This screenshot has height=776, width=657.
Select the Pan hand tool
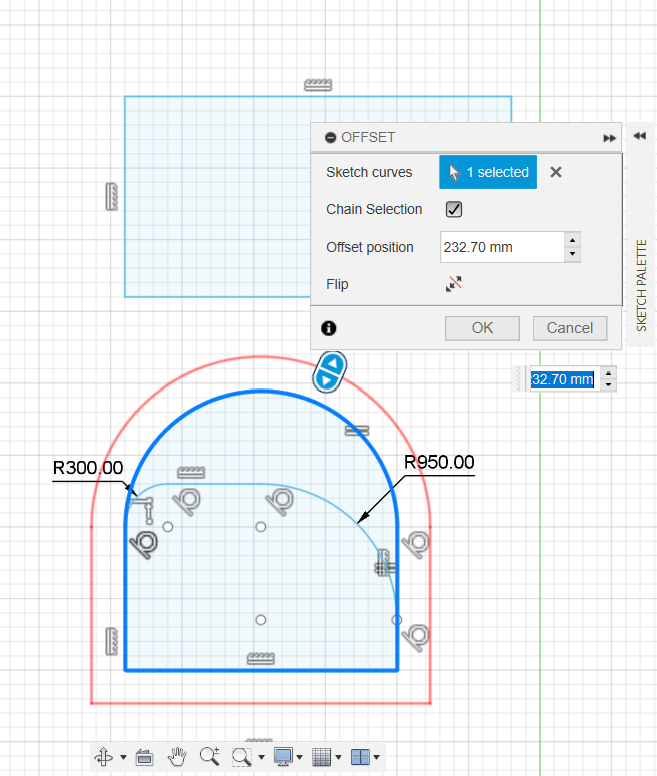177,757
